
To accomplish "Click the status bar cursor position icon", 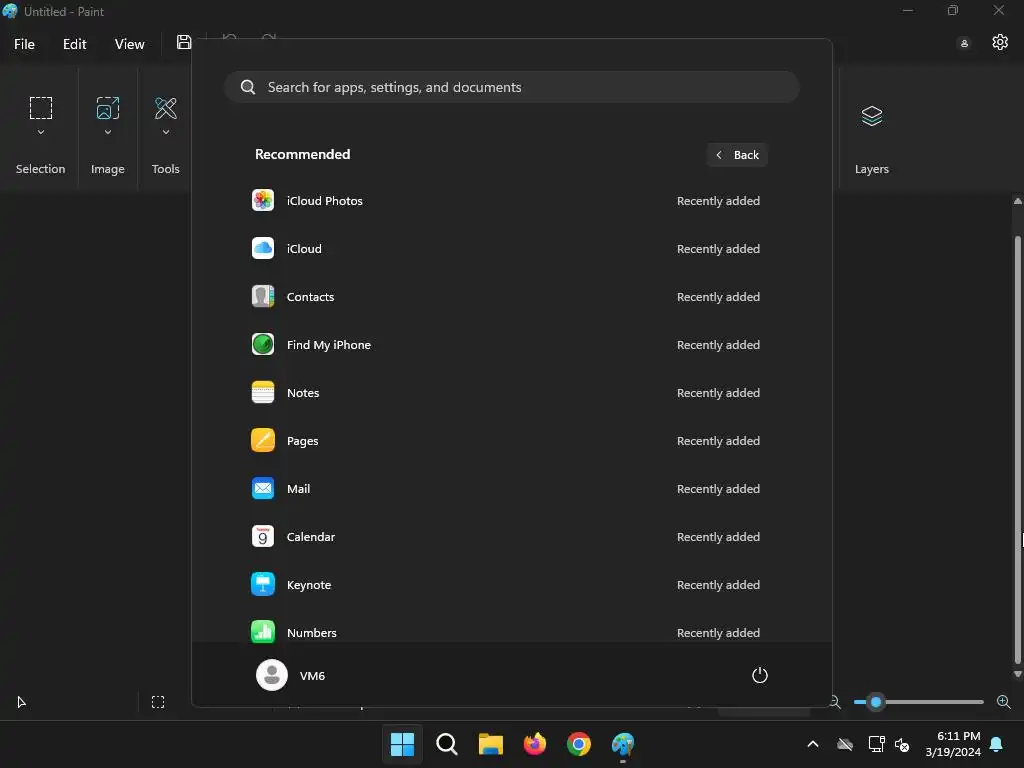I will pos(21,702).
